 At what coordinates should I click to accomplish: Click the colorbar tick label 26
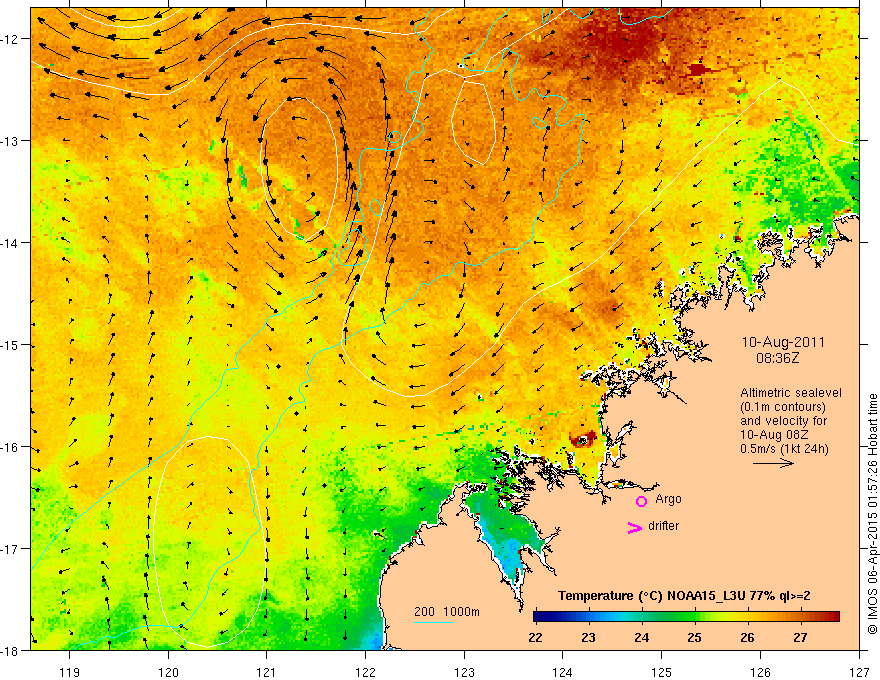point(747,637)
